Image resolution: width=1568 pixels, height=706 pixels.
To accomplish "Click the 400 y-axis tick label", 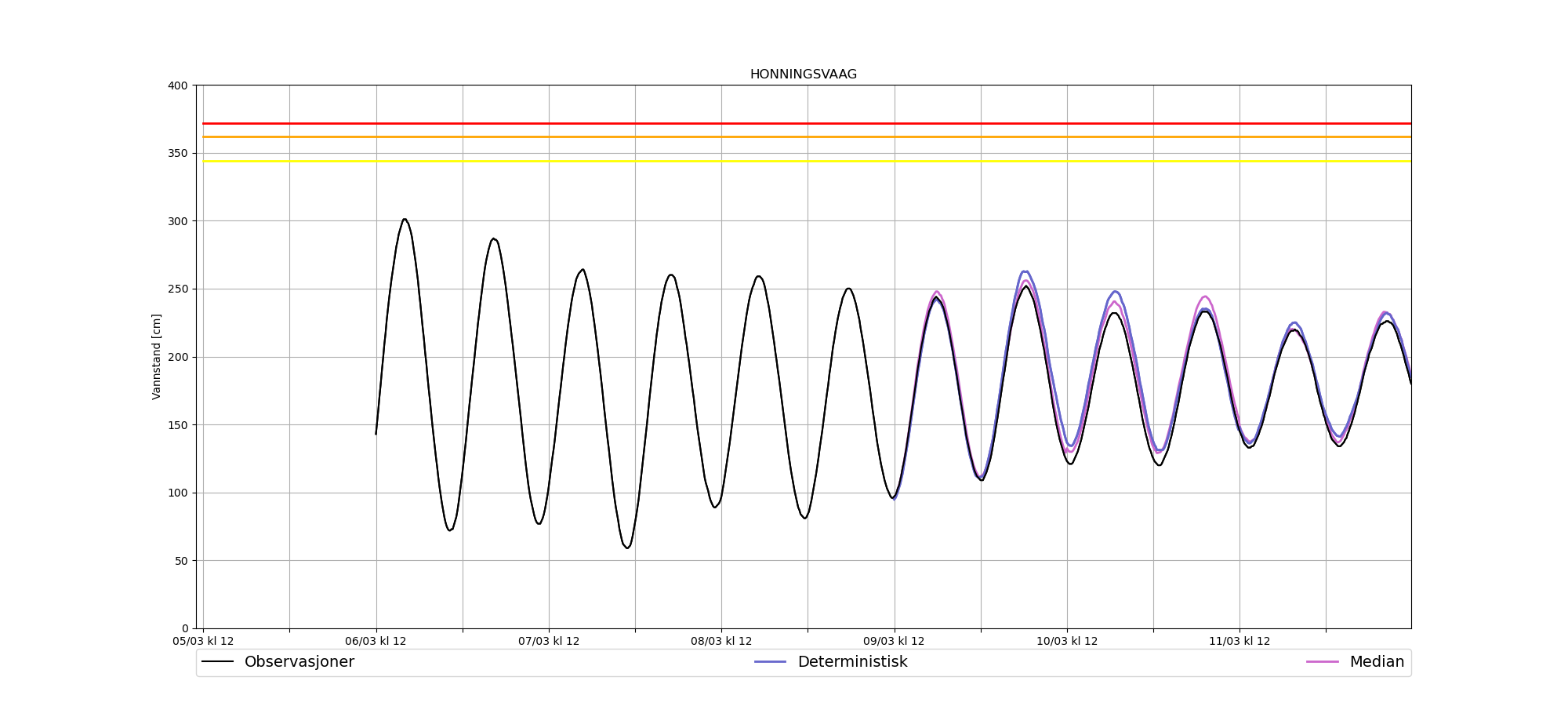I will click(178, 86).
